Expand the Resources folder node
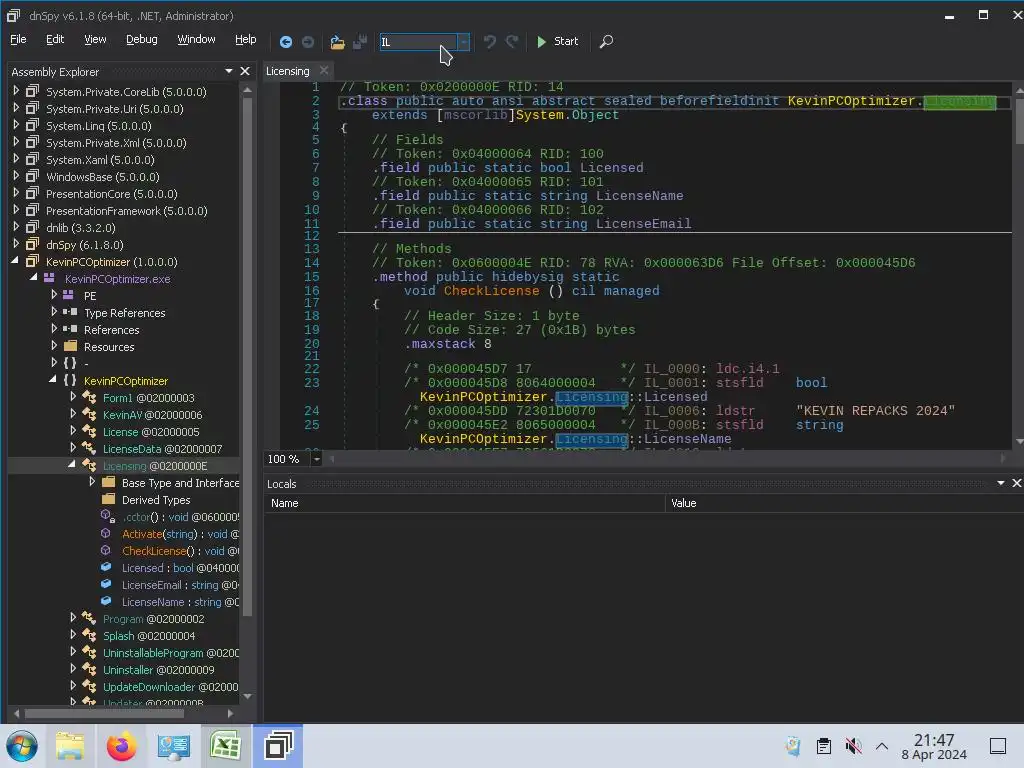Viewport: 1024px width, 768px height. [x=54, y=347]
